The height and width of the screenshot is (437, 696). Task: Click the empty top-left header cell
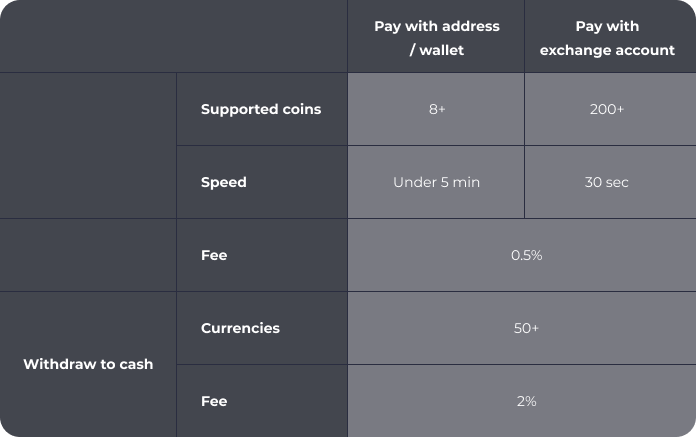point(174,36)
